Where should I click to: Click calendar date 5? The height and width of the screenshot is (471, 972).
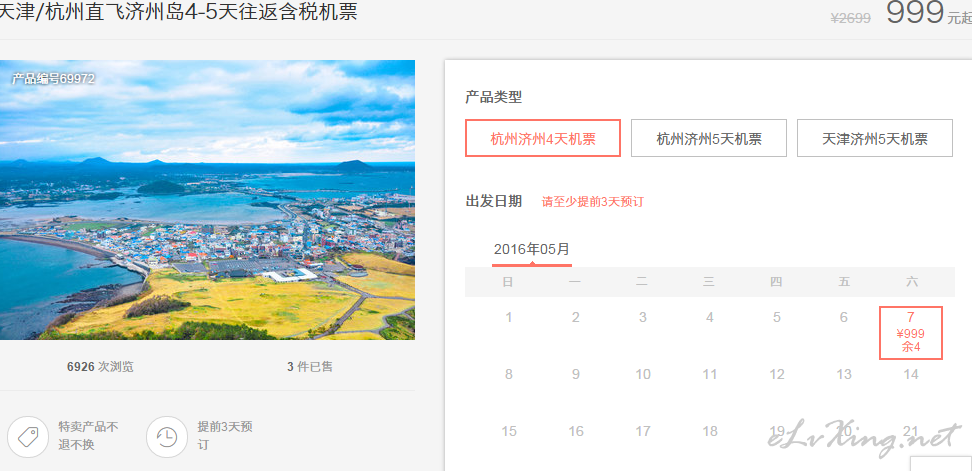(777, 318)
